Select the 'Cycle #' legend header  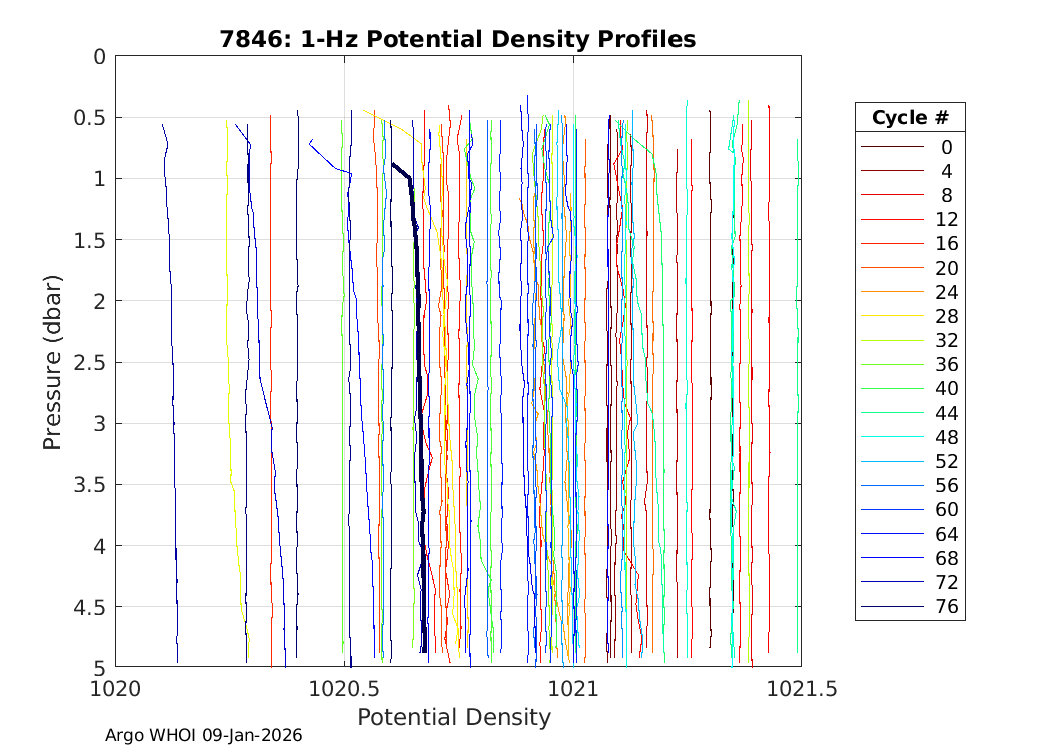click(909, 117)
